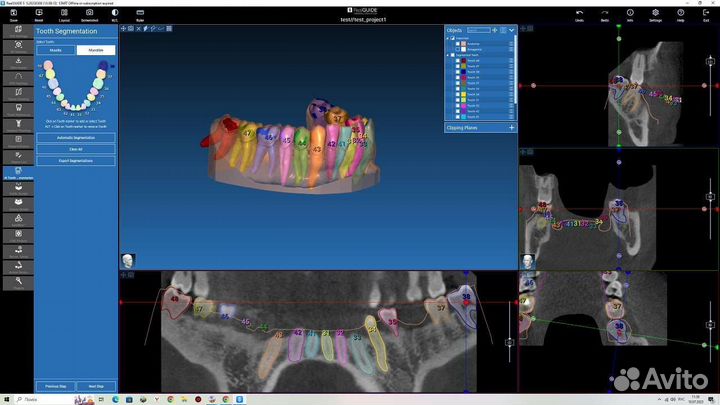
Task: Click Export Segmentations button
Action: (76, 161)
